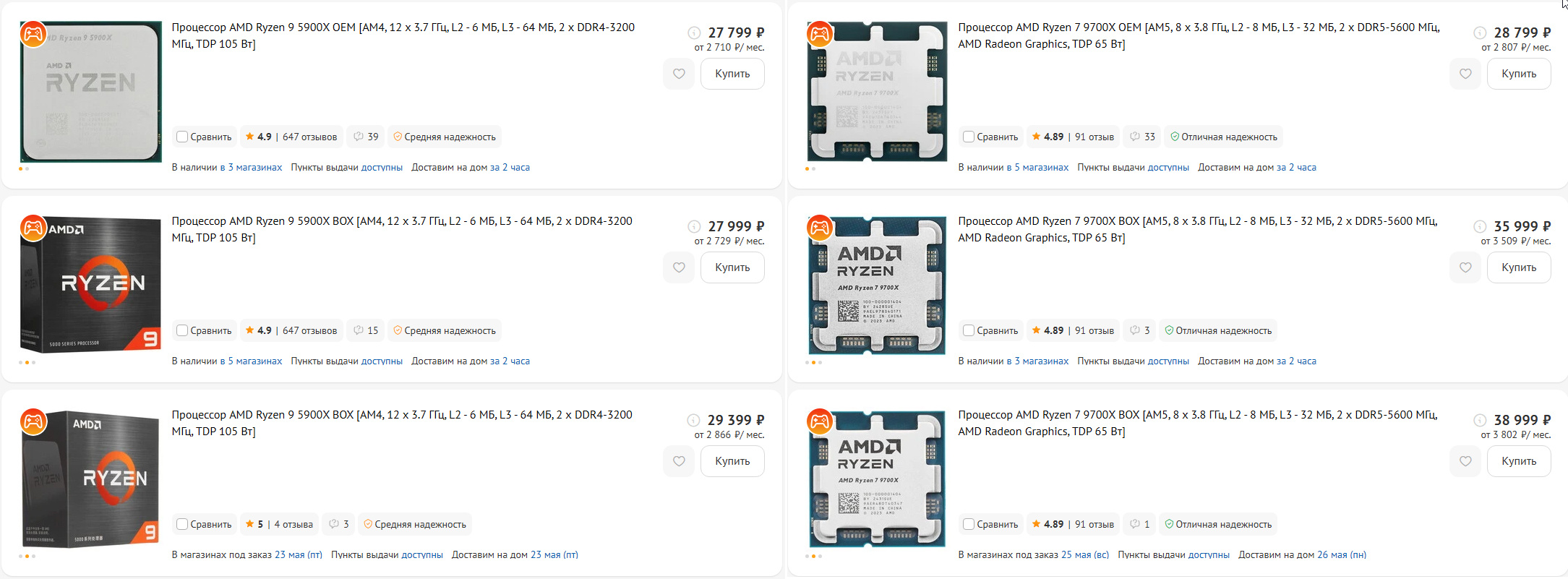Open comments bubble showing 33
Image resolution: width=1568 pixels, height=579 pixels.
[x=1143, y=137]
